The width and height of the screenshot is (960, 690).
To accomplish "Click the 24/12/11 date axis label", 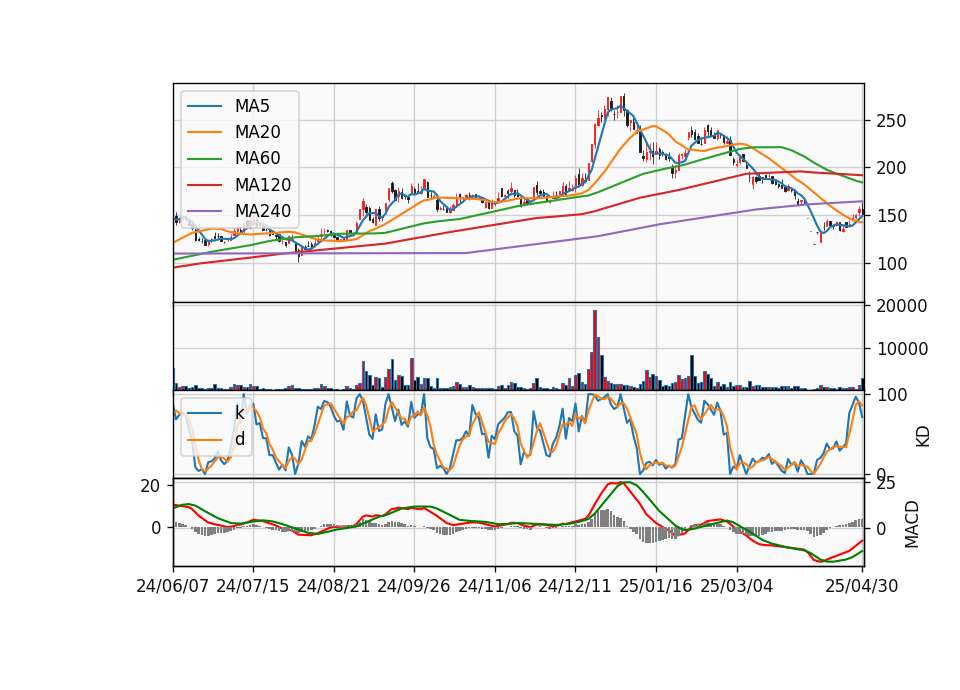I will tap(575, 586).
